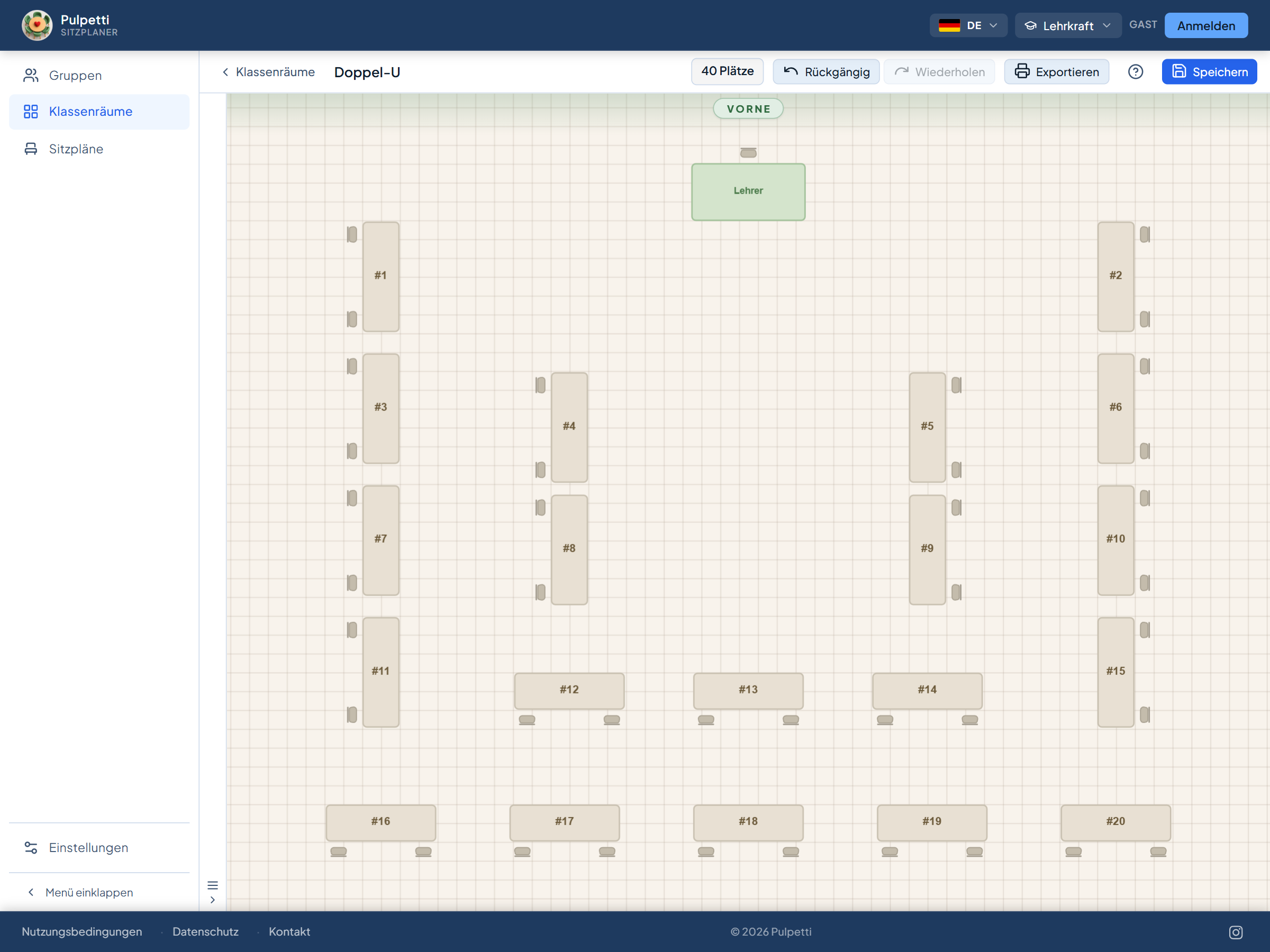The image size is (1270, 952).
Task: Select bottom chair left of desk #11
Action: [x=352, y=715]
